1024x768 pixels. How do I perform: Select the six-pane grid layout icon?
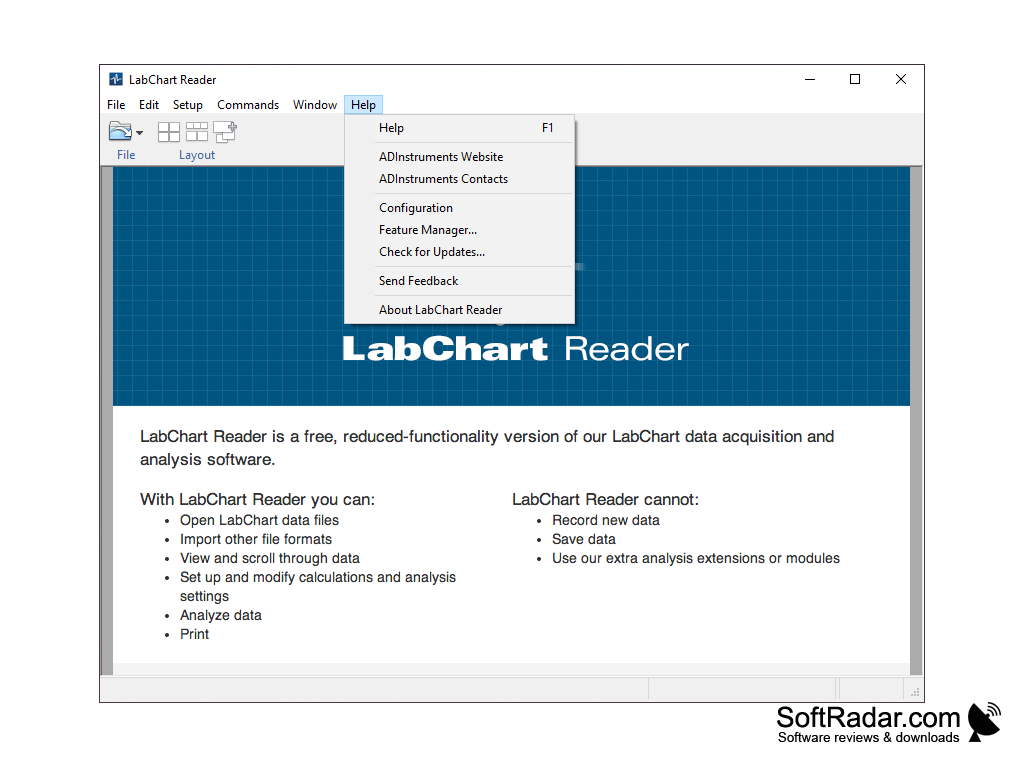click(197, 132)
